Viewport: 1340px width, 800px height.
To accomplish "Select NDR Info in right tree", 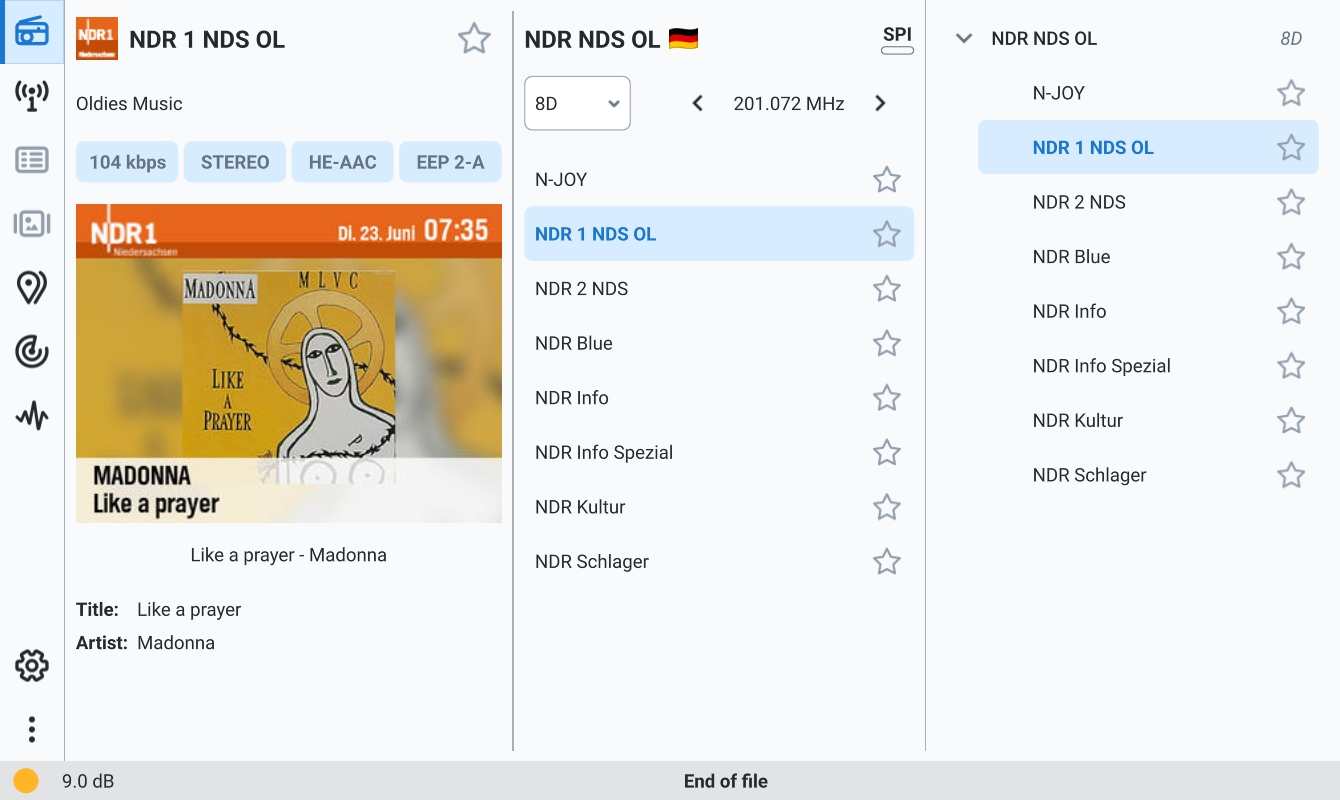I will click(1148, 311).
